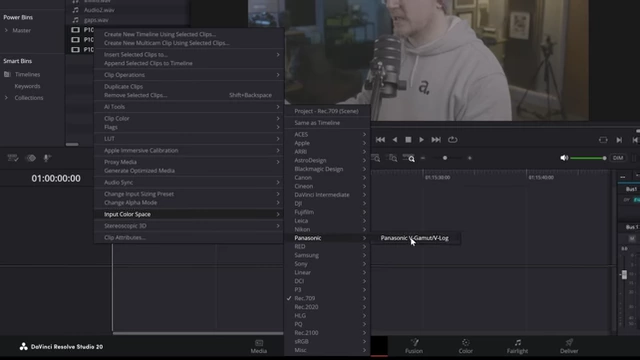Select Audio2.wav in media pool
640x360 pixels.
click(99, 10)
